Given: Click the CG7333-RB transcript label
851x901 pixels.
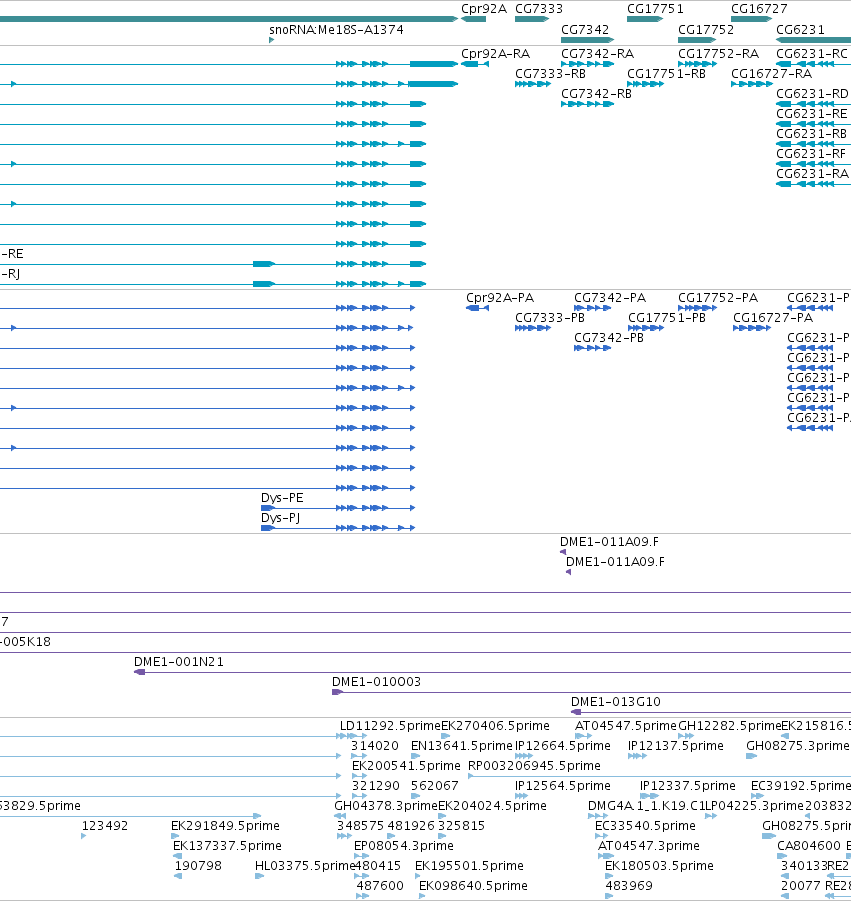Looking at the screenshot, I should pyautogui.click(x=550, y=74).
